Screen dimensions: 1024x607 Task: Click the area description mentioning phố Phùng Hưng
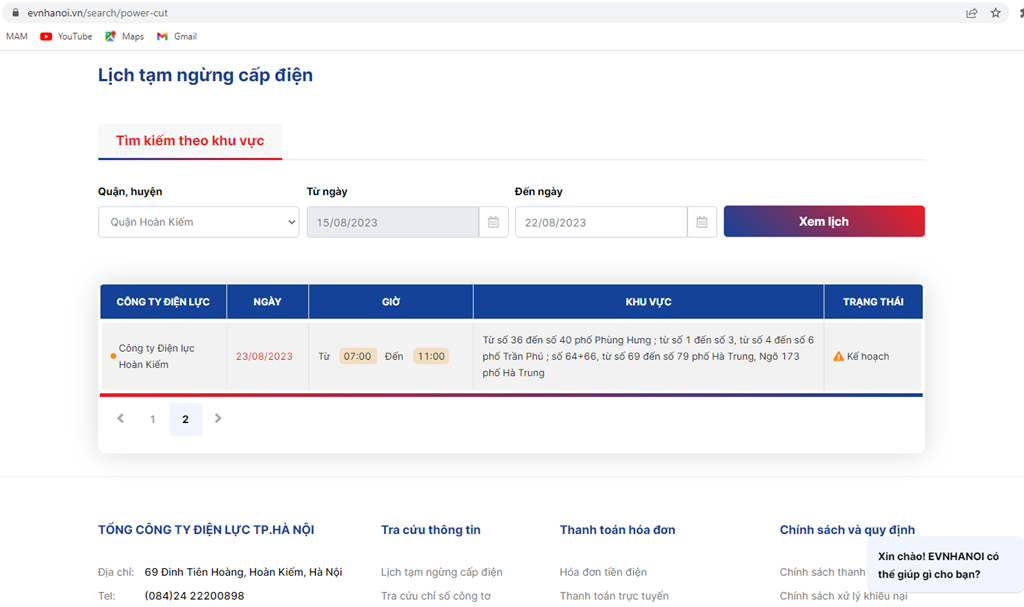pyautogui.click(x=648, y=356)
